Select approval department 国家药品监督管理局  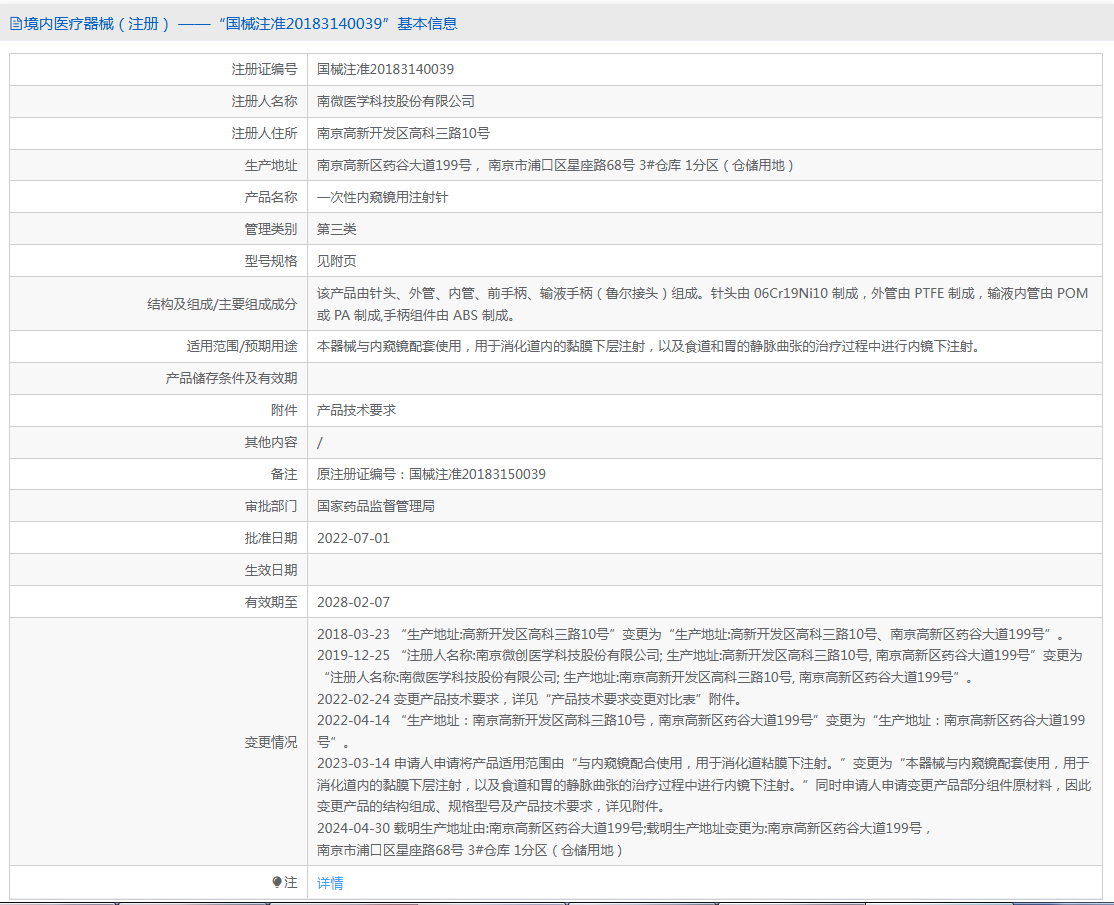[x=376, y=506]
